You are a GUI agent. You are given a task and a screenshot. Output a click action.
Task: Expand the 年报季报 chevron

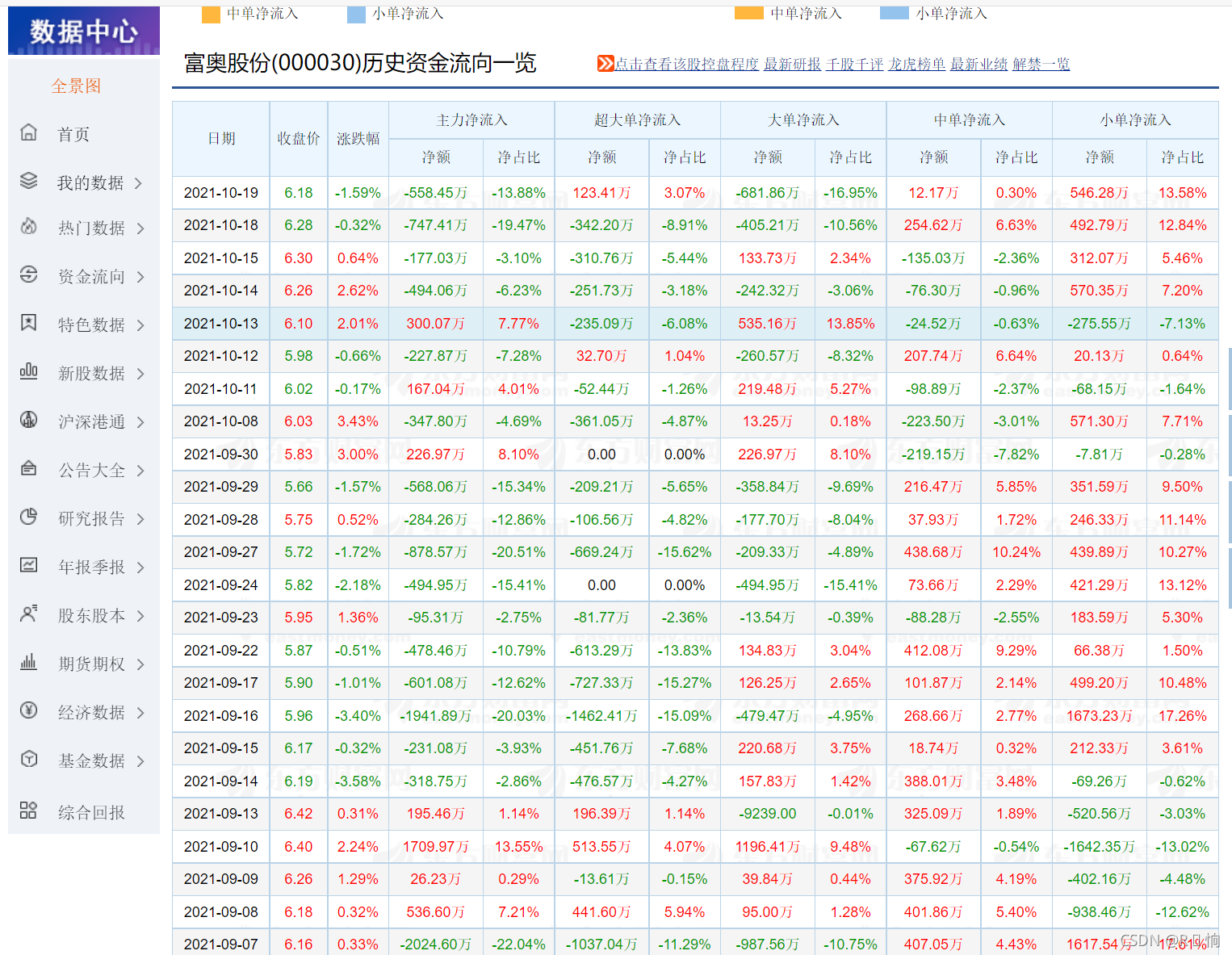coord(140,568)
